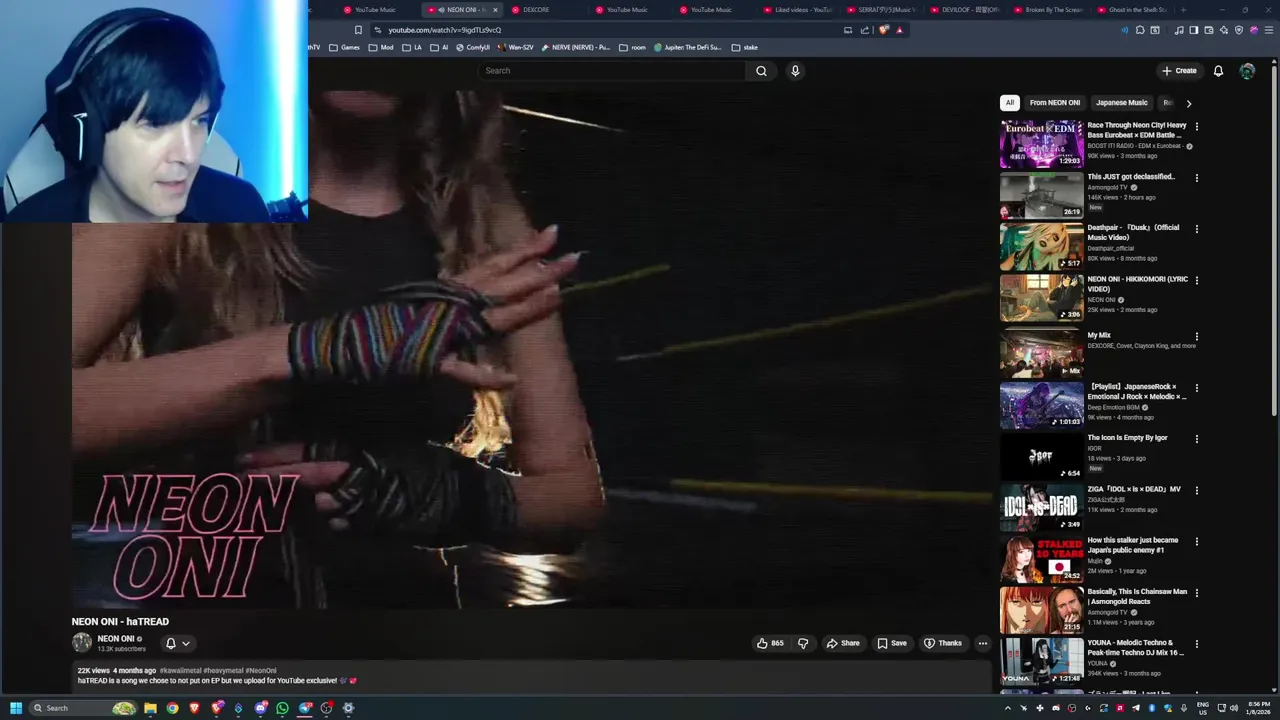Image resolution: width=1280 pixels, height=720 pixels.
Task: Close the NEON ONI browser tab
Action: 495,10
